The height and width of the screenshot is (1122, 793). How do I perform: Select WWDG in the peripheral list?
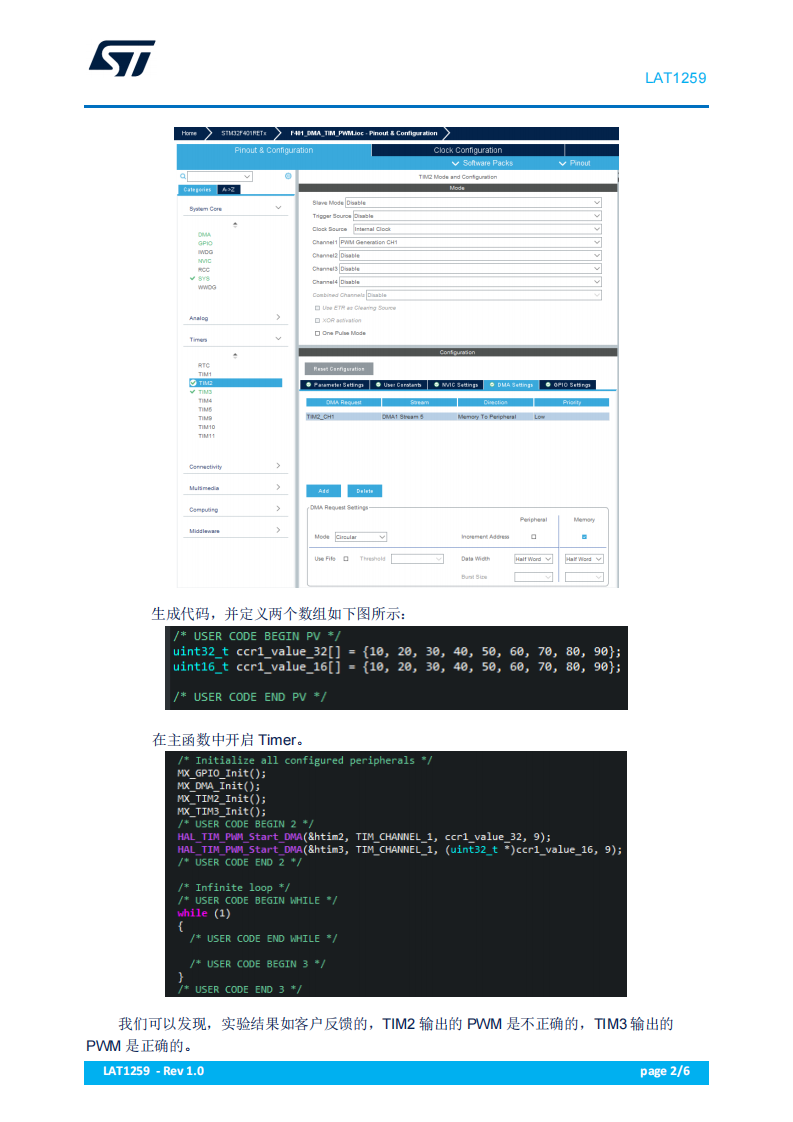point(207,287)
